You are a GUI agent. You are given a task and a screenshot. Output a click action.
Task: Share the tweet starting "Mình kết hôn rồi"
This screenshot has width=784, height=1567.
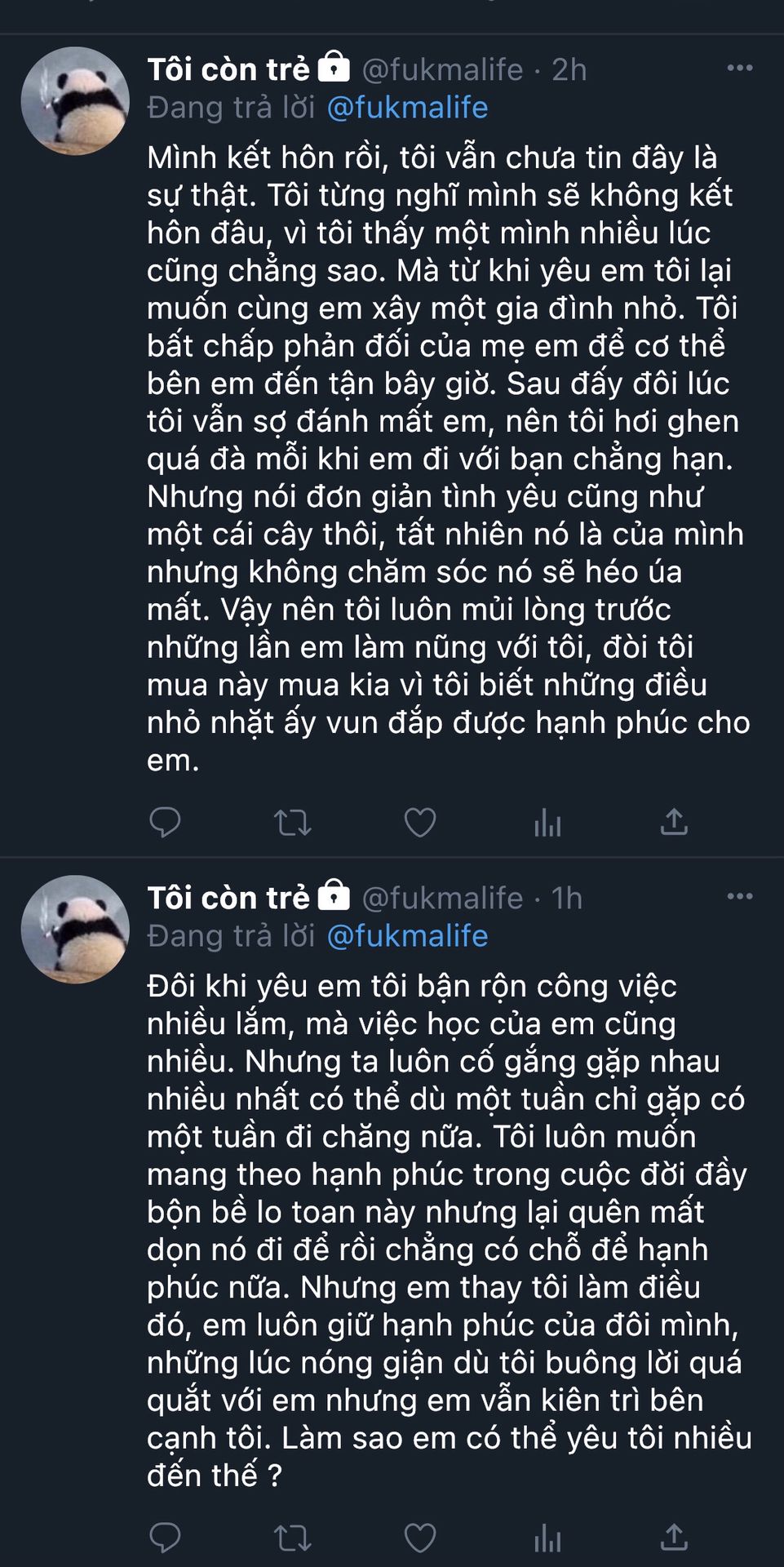[674, 822]
